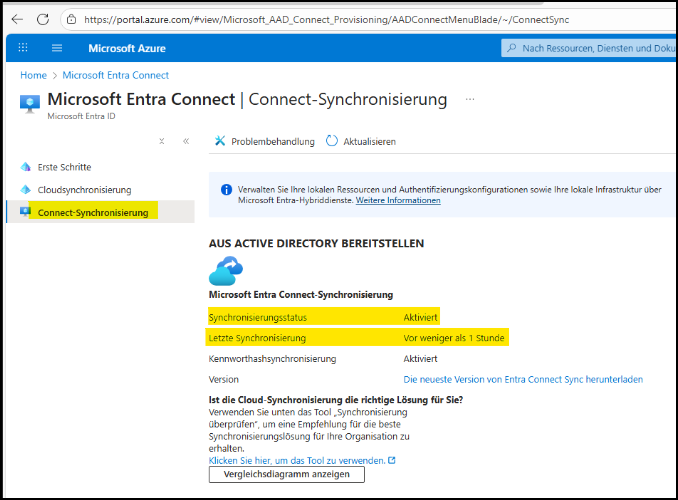Viewport: 678px width, 500px height.
Task: Click the Aktiviert value for Kennworthashsynchronisierung
Action: coord(420,359)
